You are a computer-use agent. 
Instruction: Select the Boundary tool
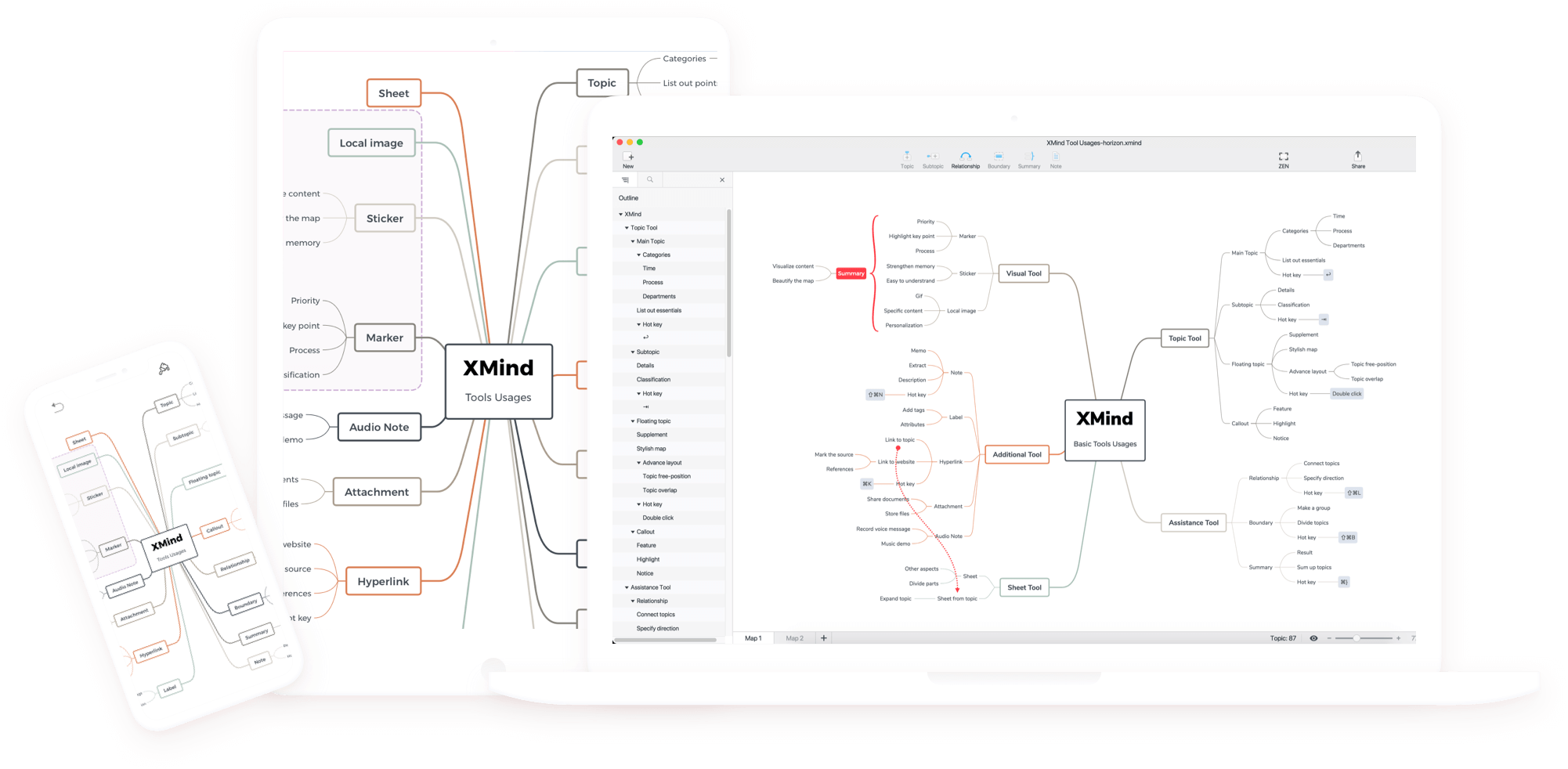click(999, 159)
